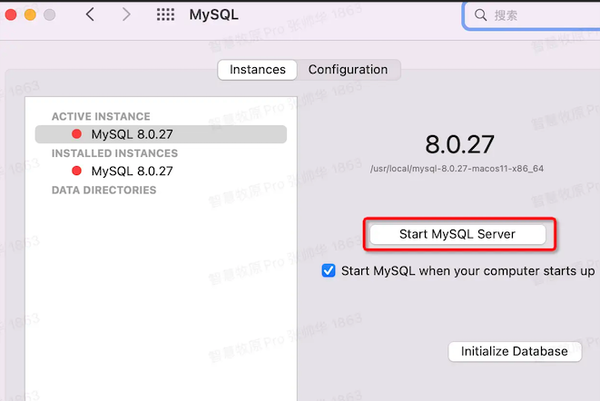Click the INSTALLED INSTANCES header
Viewport: 600px width, 401px height.
pyautogui.click(x=115, y=153)
